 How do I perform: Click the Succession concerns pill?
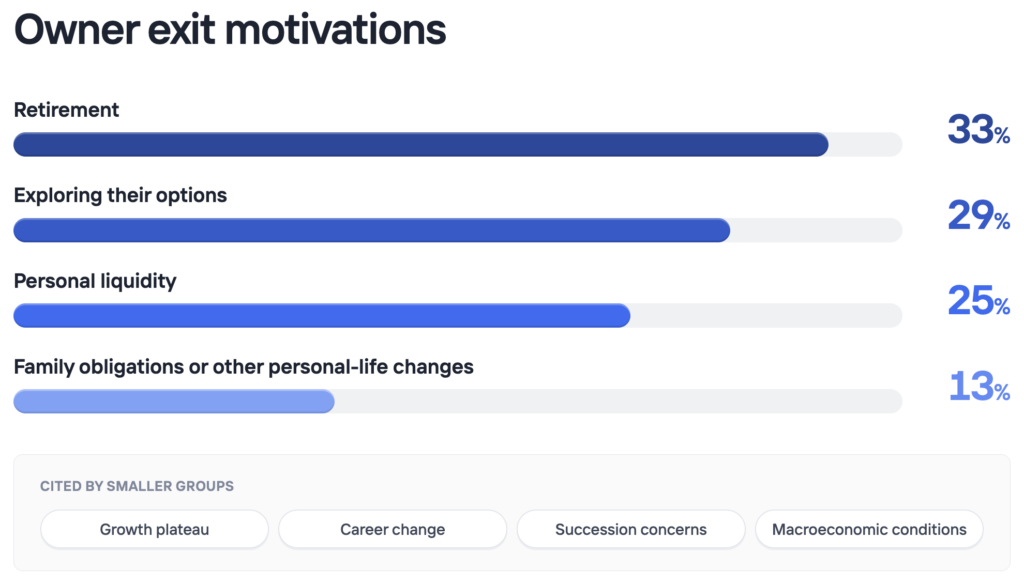[631, 529]
